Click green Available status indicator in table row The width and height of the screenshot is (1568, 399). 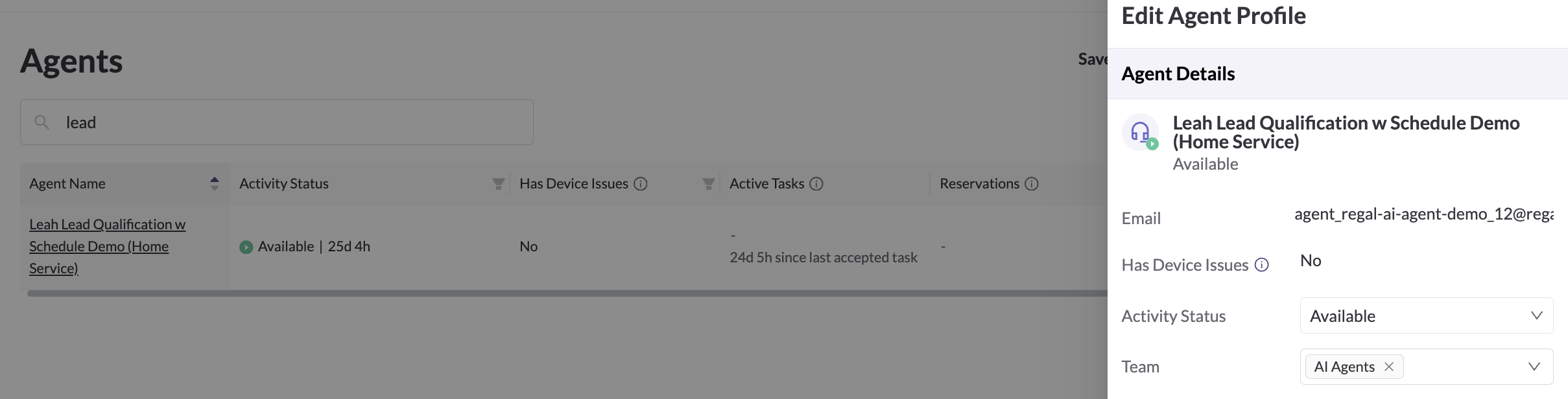[x=246, y=247]
